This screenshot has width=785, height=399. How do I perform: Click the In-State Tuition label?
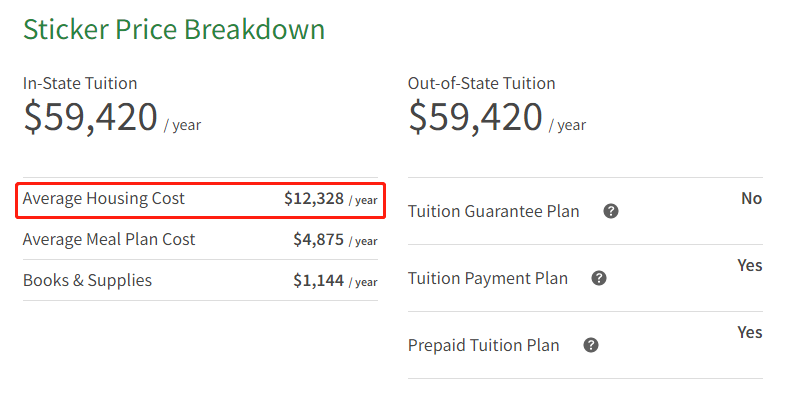click(80, 83)
